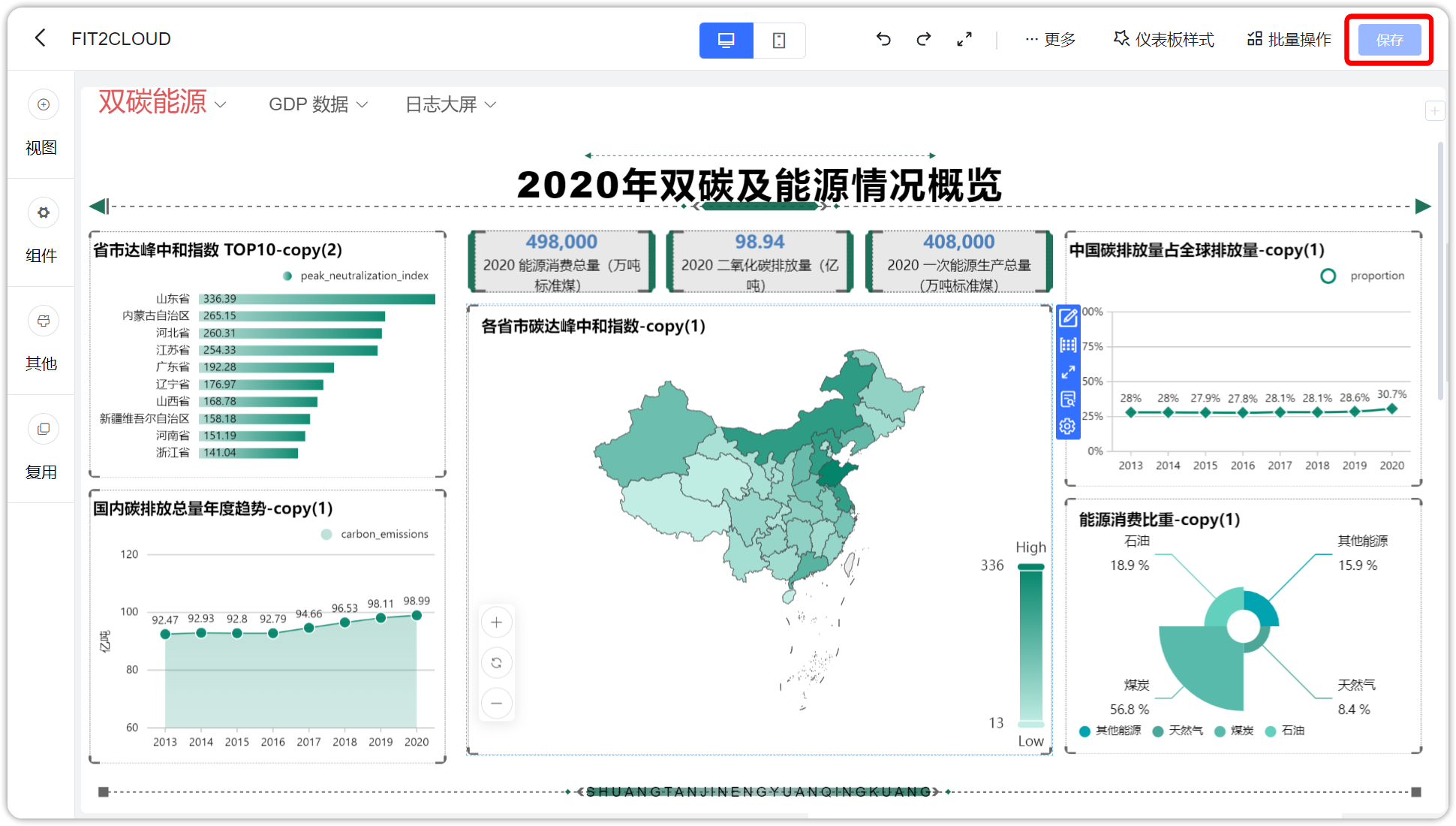Open the 复用 reuse panel

coord(42,448)
